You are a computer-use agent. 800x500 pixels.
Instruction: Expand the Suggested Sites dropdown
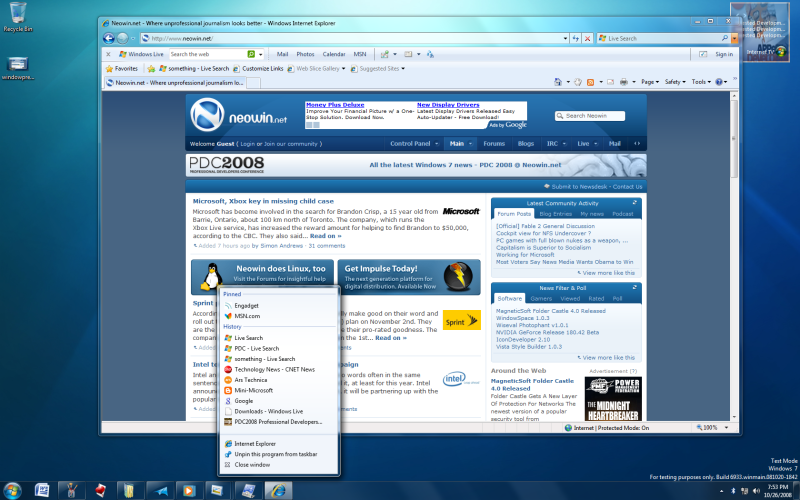coord(403,68)
